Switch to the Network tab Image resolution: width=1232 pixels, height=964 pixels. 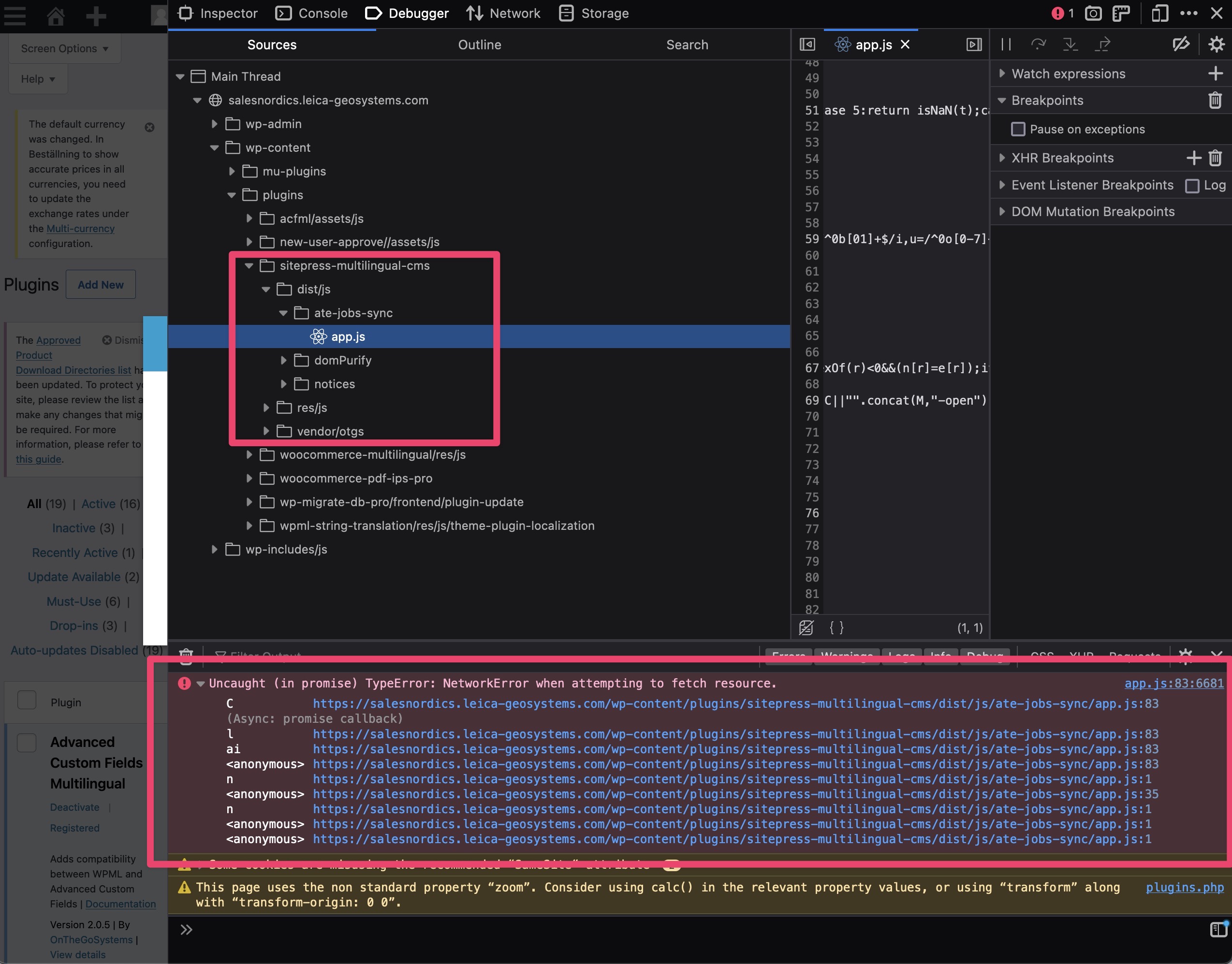click(x=503, y=13)
